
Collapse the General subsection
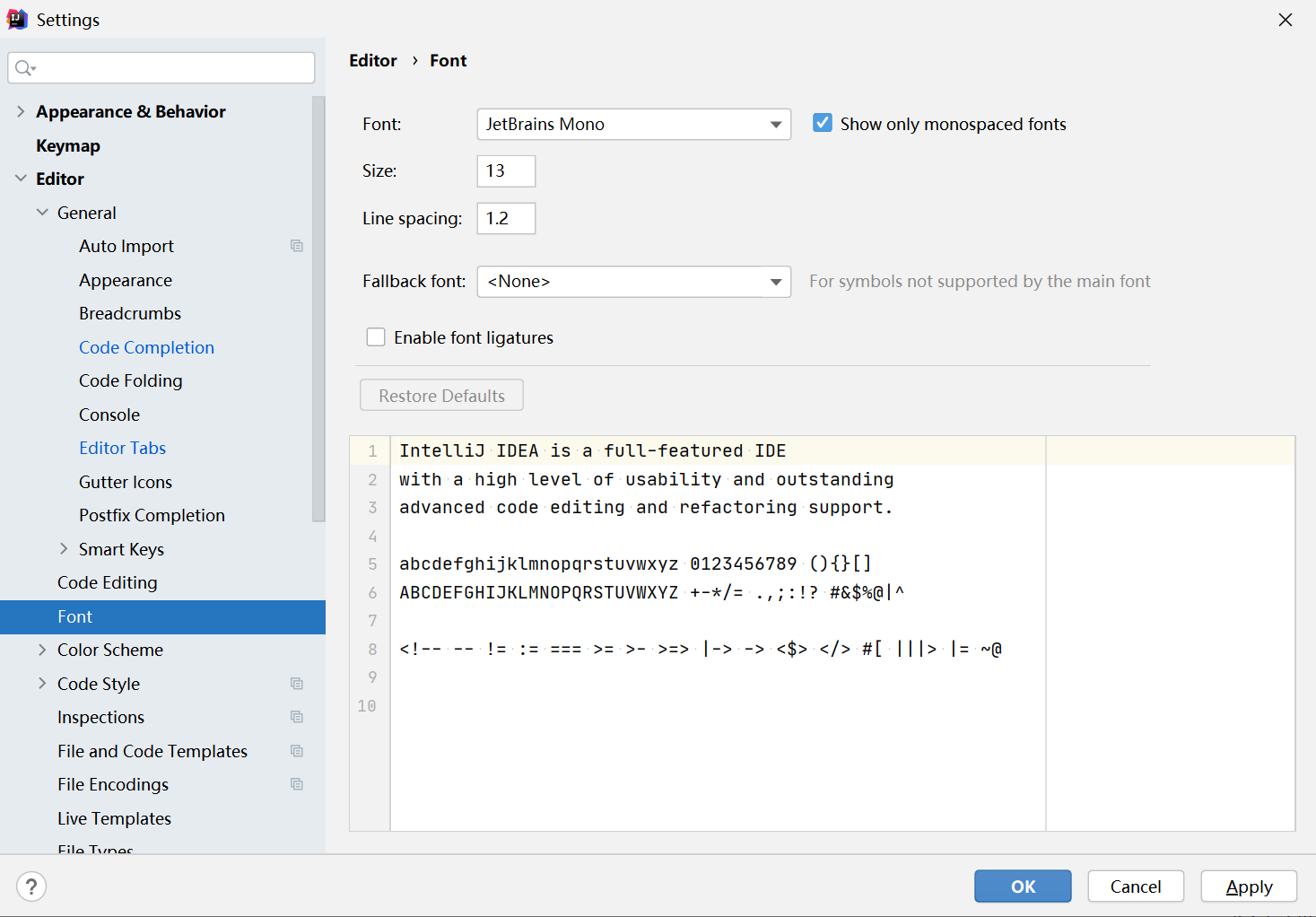pos(42,213)
